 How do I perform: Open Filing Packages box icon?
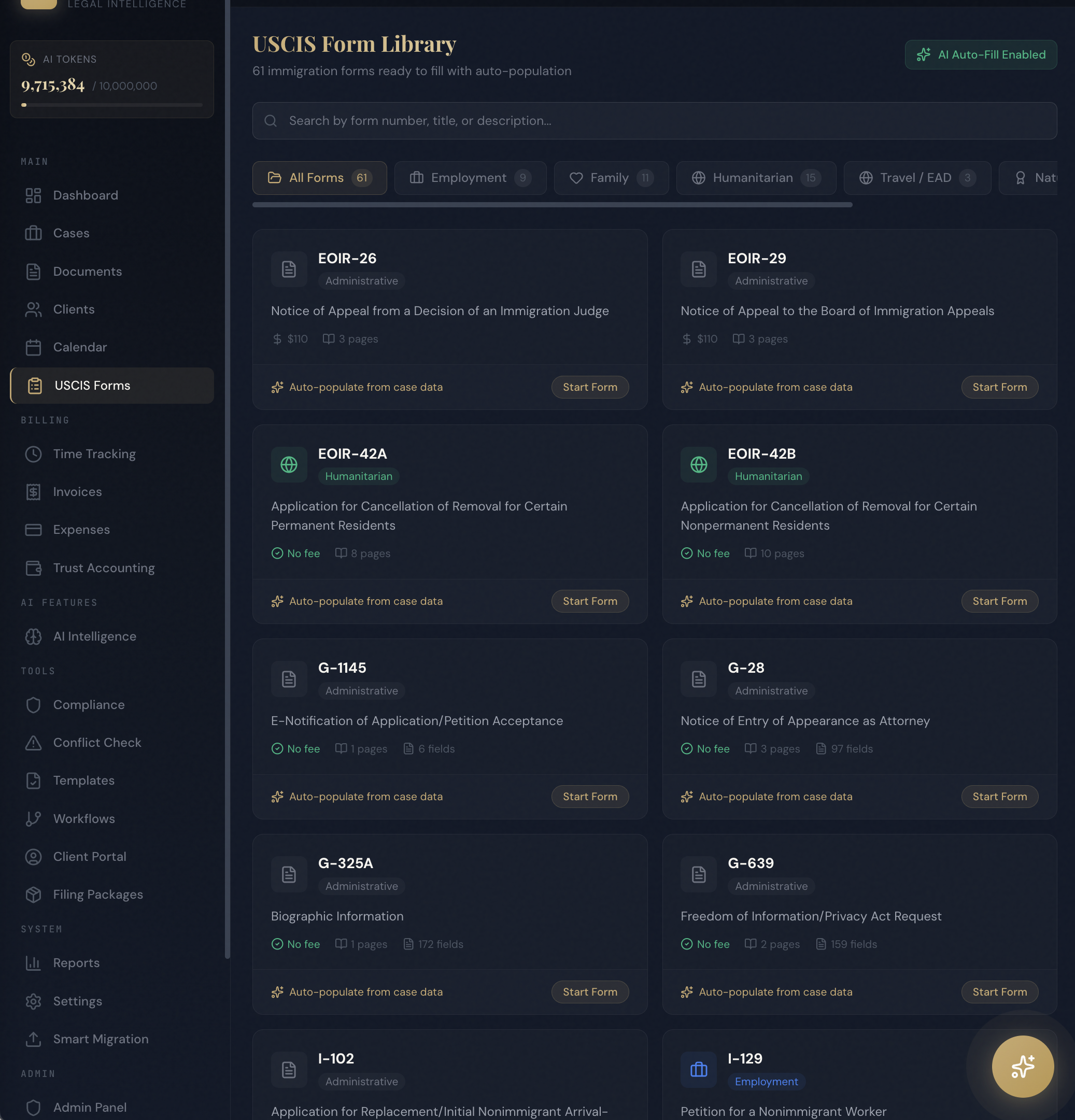click(33, 895)
